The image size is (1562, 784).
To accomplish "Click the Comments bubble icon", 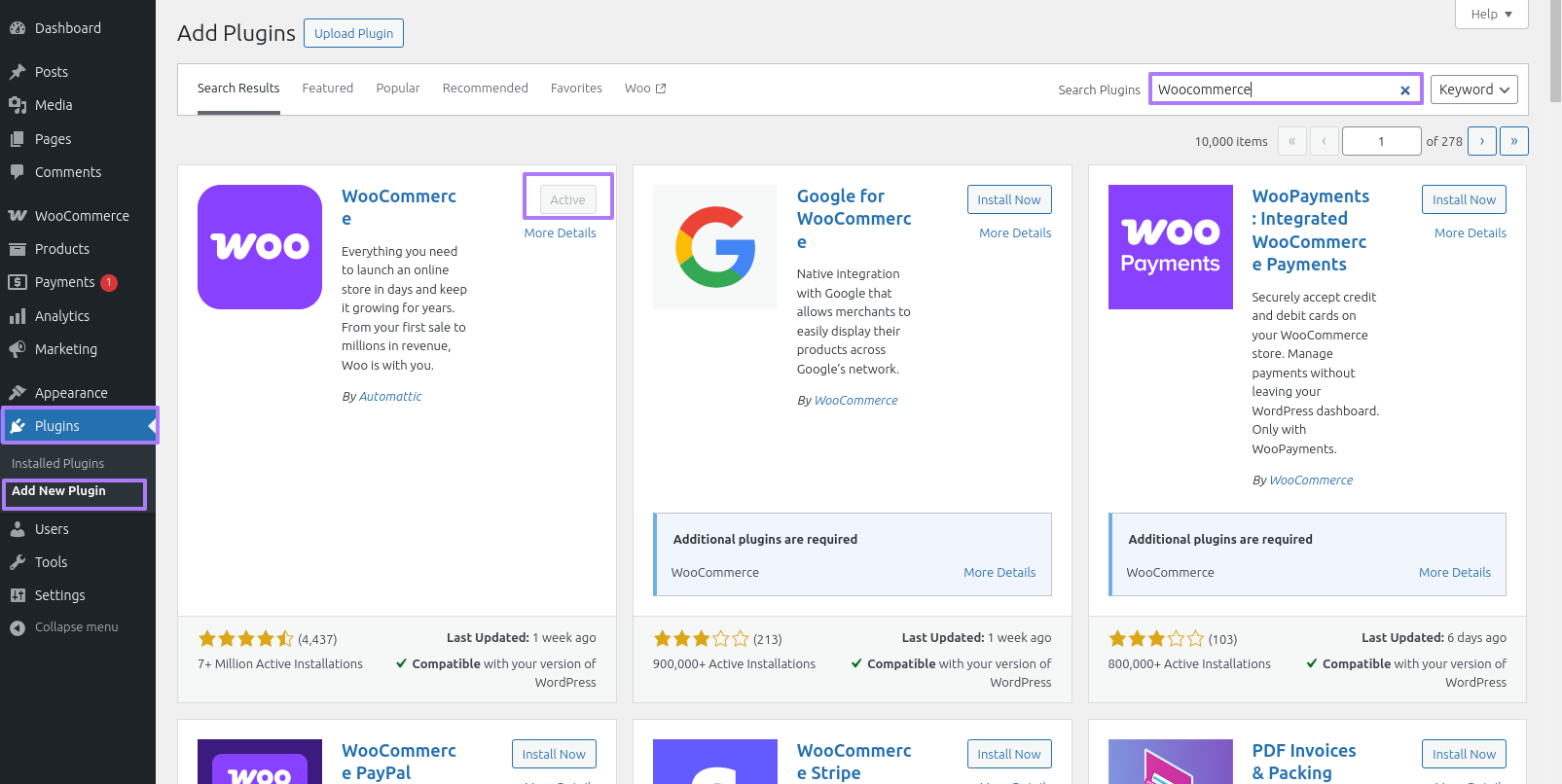I will point(18,172).
